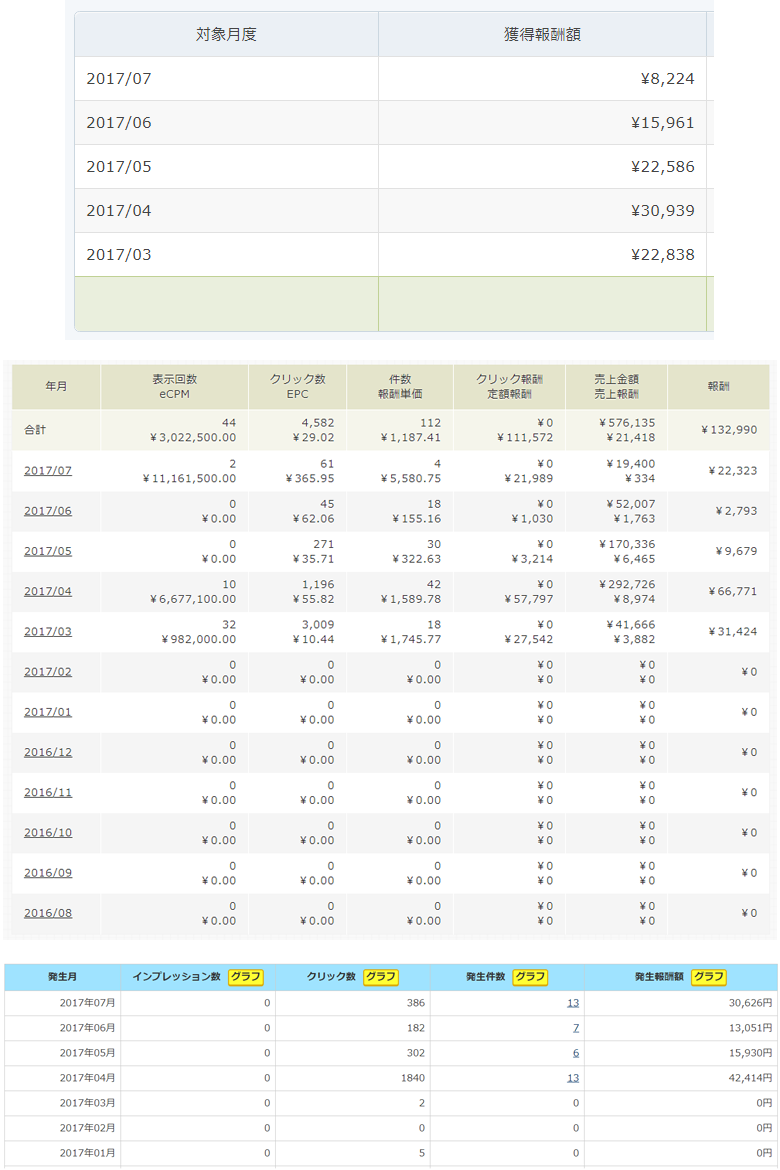Click the 2017/02 month link
This screenshot has width=780, height=1170.
[x=48, y=672]
